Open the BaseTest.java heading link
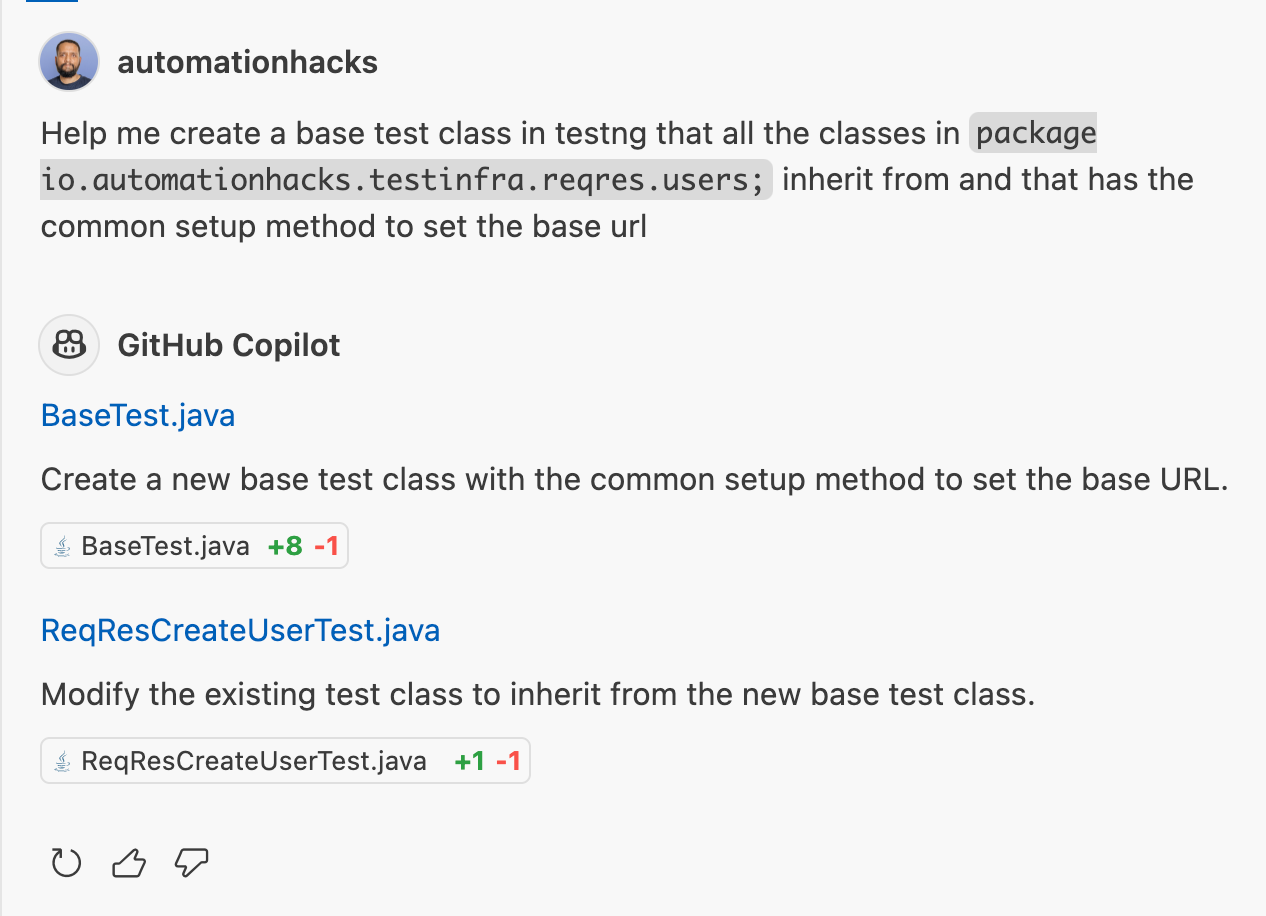Image resolution: width=1266 pixels, height=916 pixels. [x=137, y=415]
